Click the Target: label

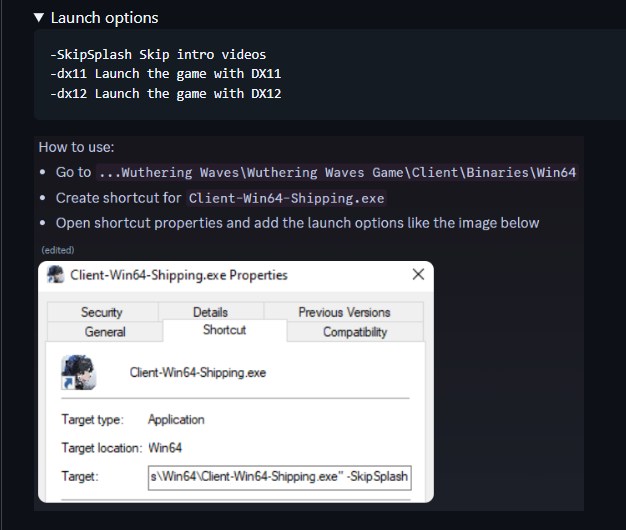click(79, 477)
